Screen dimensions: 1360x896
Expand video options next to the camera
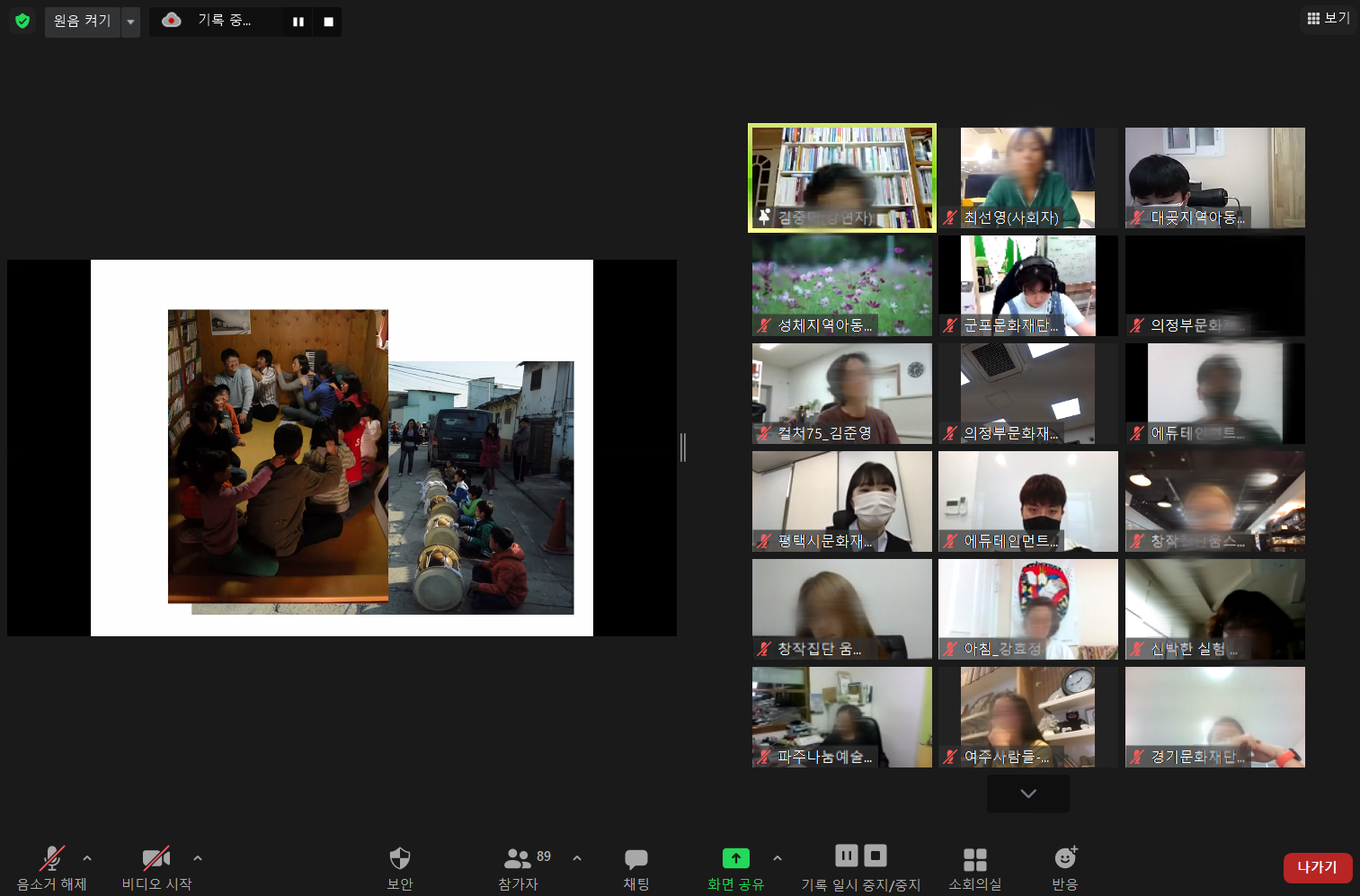point(198,858)
